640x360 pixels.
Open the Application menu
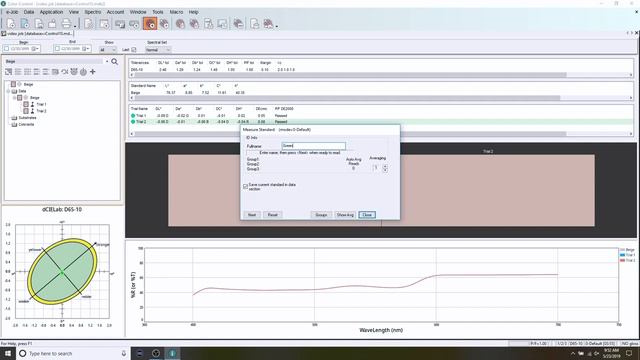point(51,12)
